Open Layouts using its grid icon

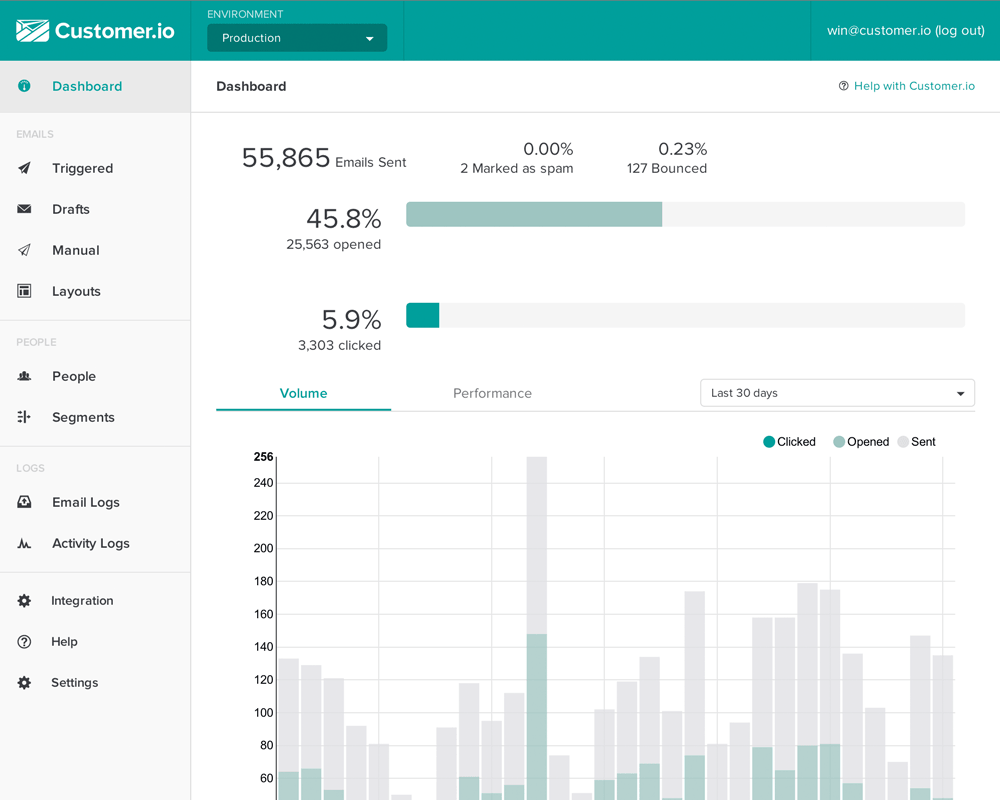point(24,291)
